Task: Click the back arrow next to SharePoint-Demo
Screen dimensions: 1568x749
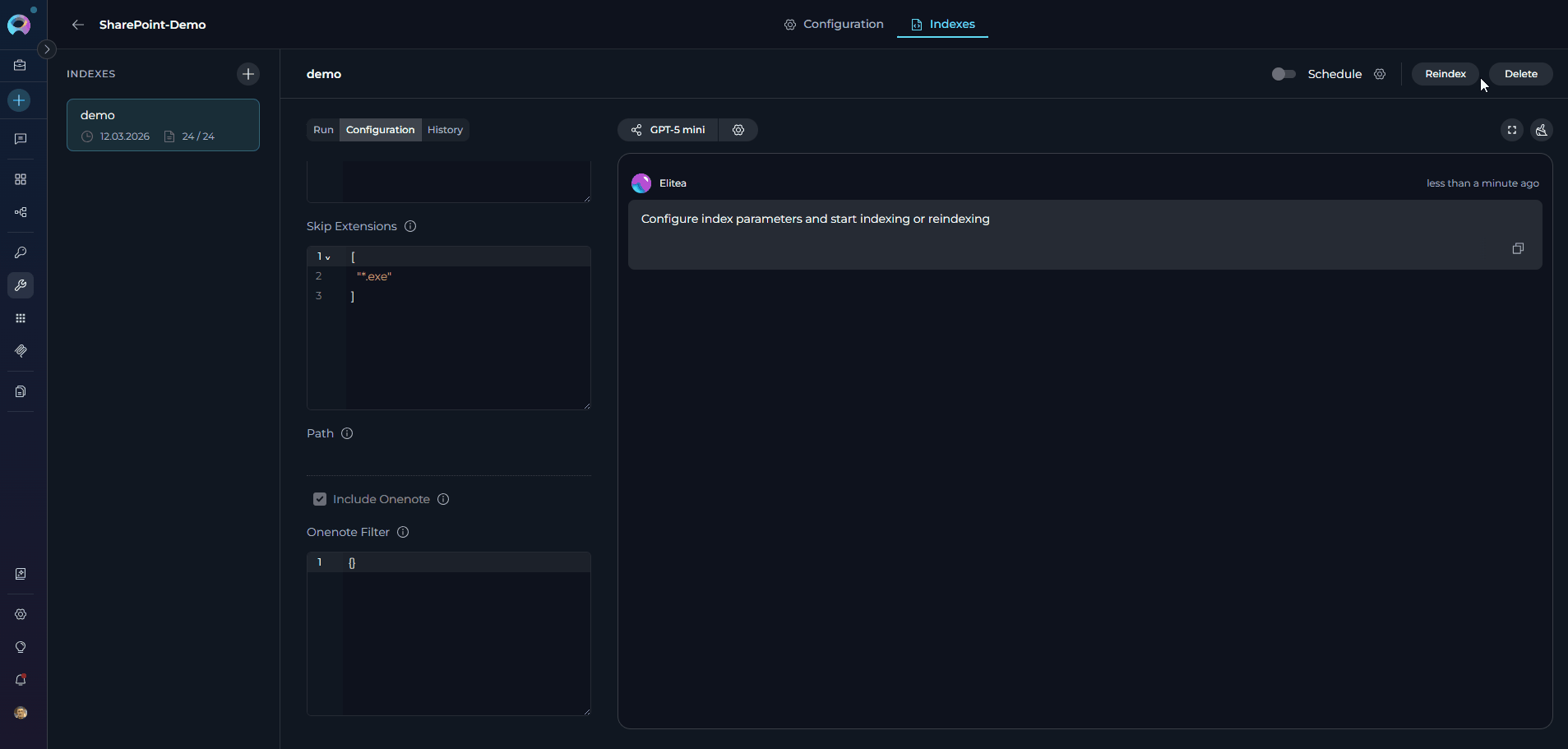Action: coord(78,25)
